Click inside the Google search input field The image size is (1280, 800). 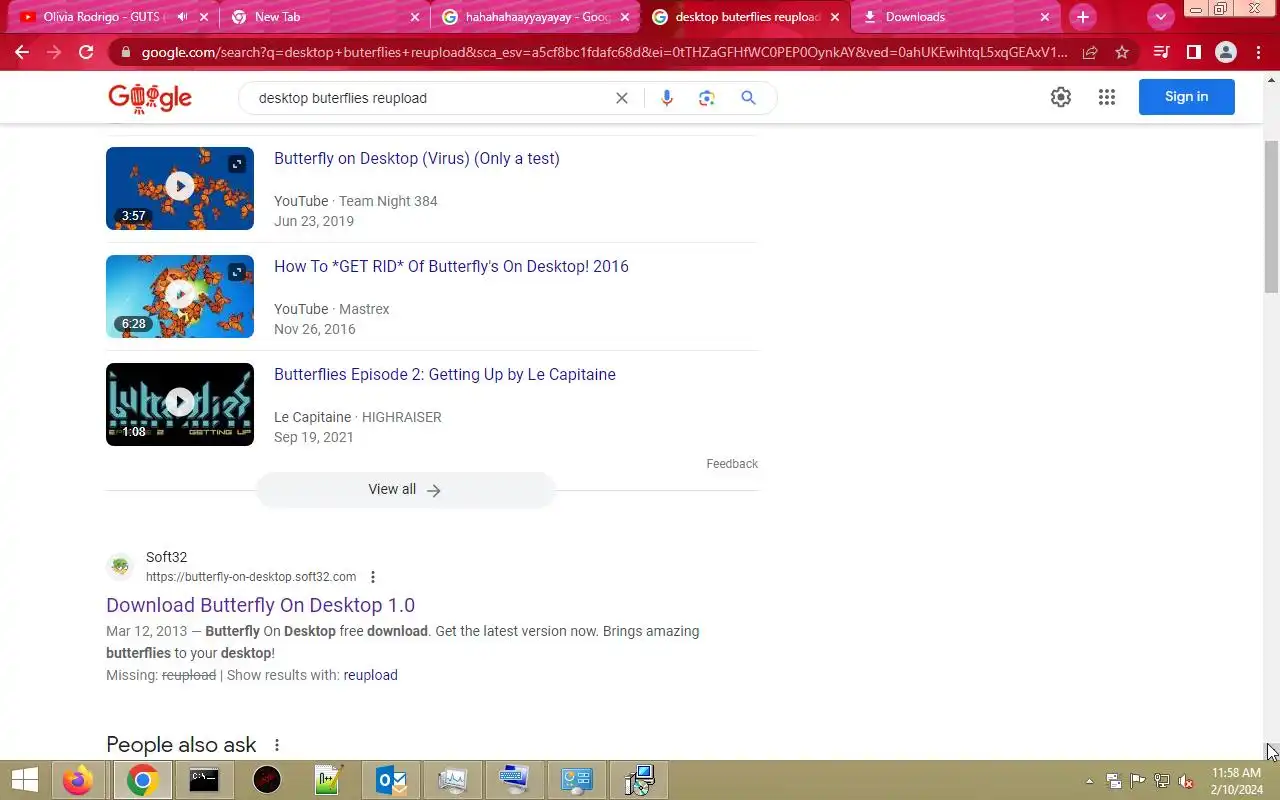point(430,98)
